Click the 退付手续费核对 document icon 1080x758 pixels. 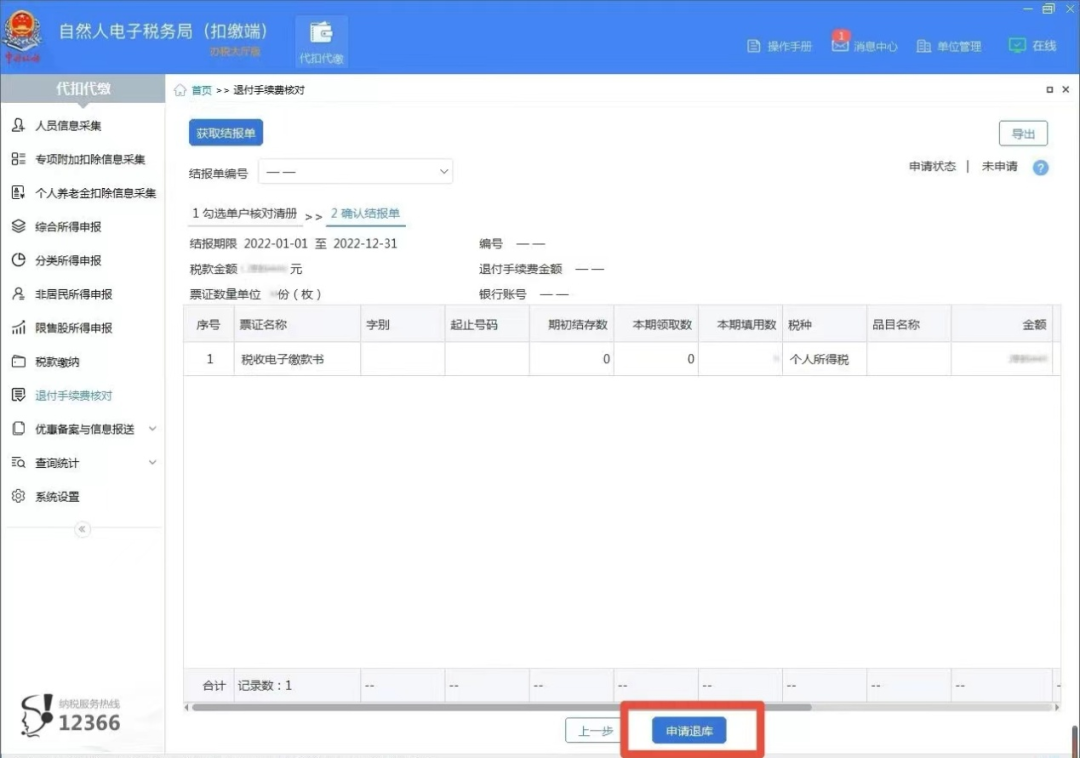[19, 395]
